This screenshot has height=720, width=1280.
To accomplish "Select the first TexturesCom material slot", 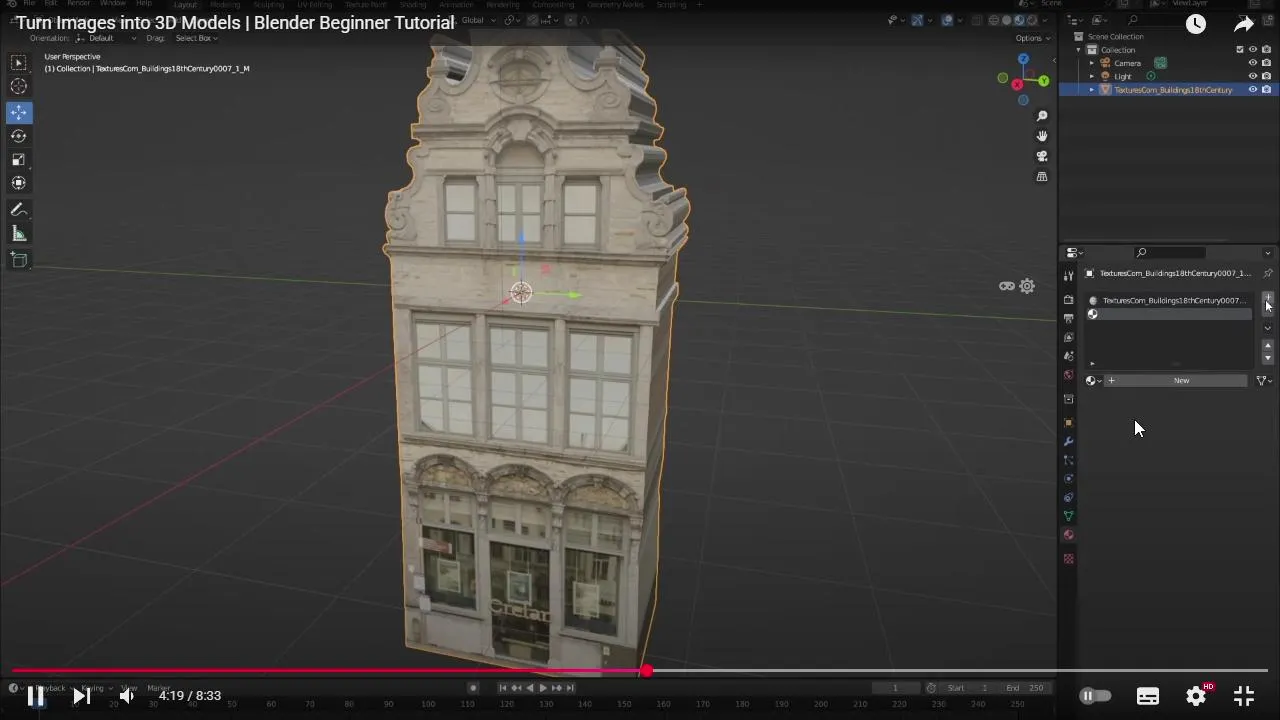I will pyautogui.click(x=1169, y=300).
